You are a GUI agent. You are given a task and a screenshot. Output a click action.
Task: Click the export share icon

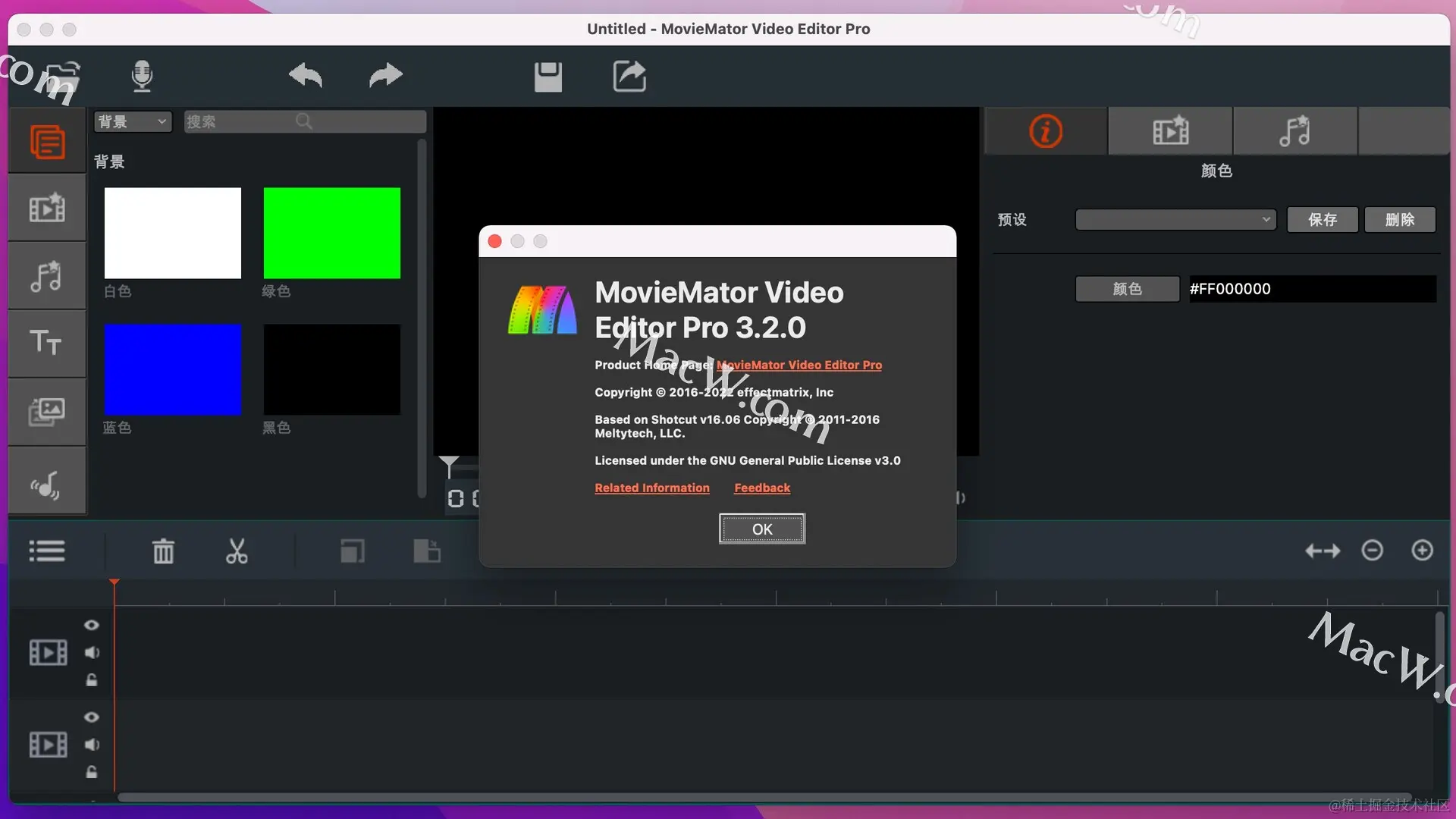pyautogui.click(x=629, y=76)
